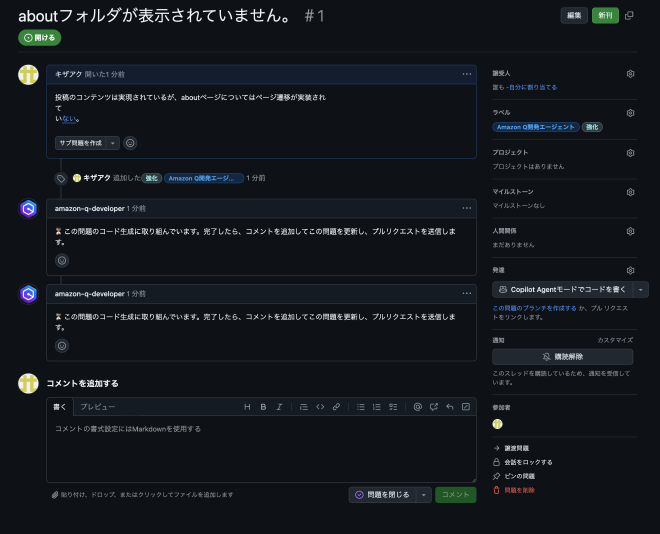Click the 購読解除 unsubscribe button
Screen dimensions: 660x534
562,357
